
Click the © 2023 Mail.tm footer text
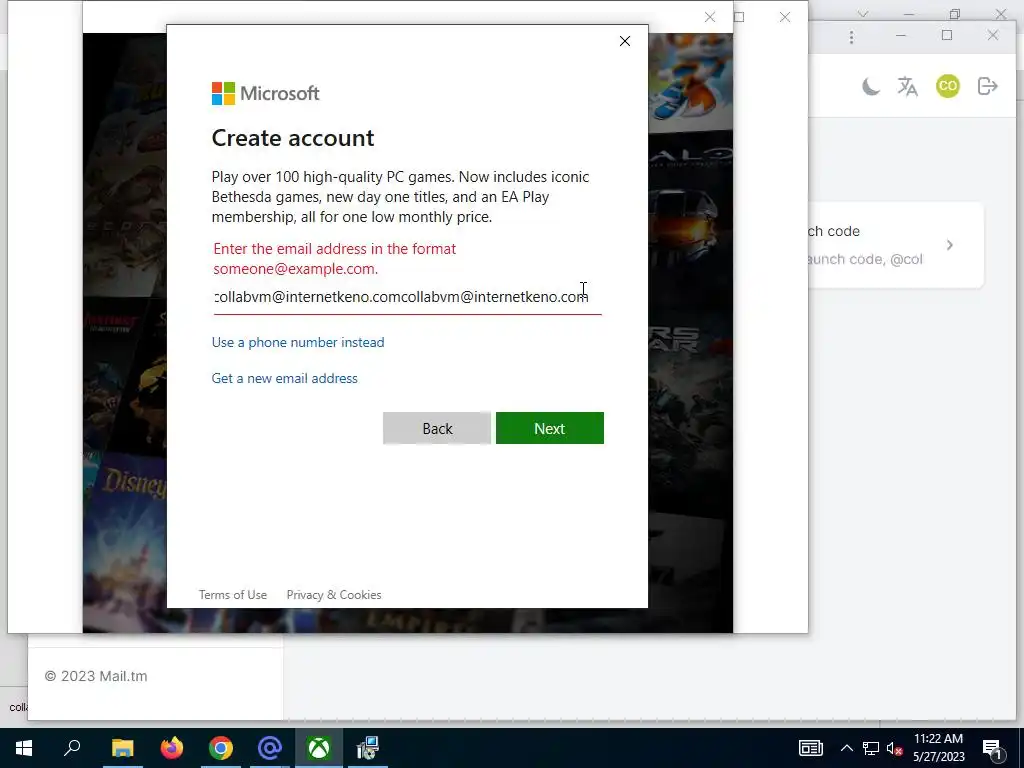pos(96,676)
